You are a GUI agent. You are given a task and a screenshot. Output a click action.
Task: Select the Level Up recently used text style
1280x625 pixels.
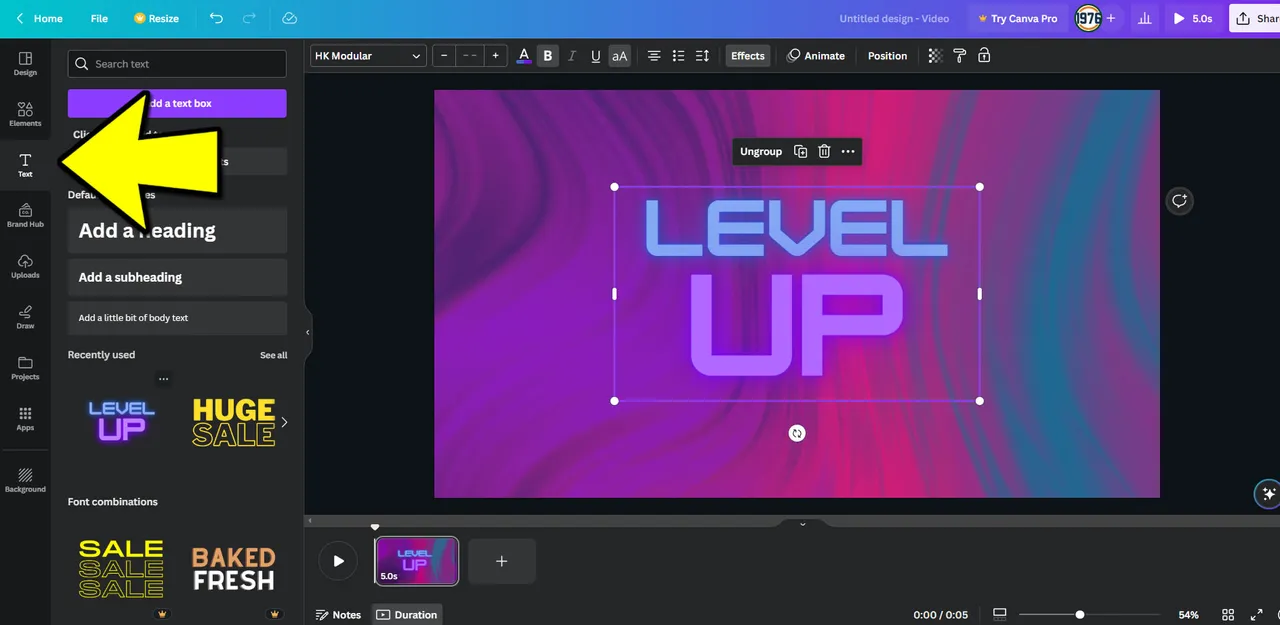[121, 420]
